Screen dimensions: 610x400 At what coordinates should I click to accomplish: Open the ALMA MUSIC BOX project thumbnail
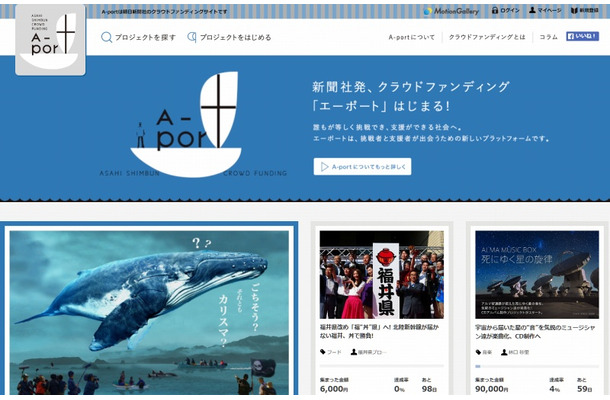[537, 274]
